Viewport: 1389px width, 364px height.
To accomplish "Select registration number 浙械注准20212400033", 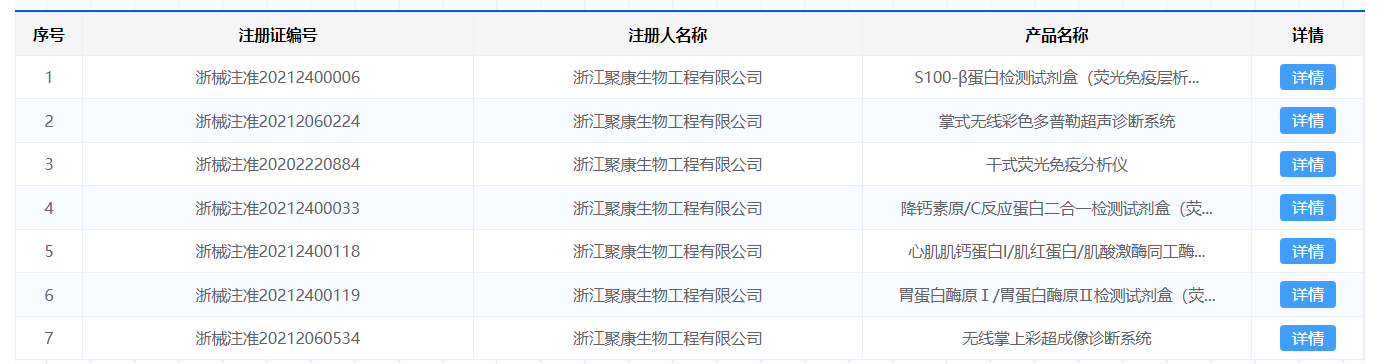I will tap(278, 208).
